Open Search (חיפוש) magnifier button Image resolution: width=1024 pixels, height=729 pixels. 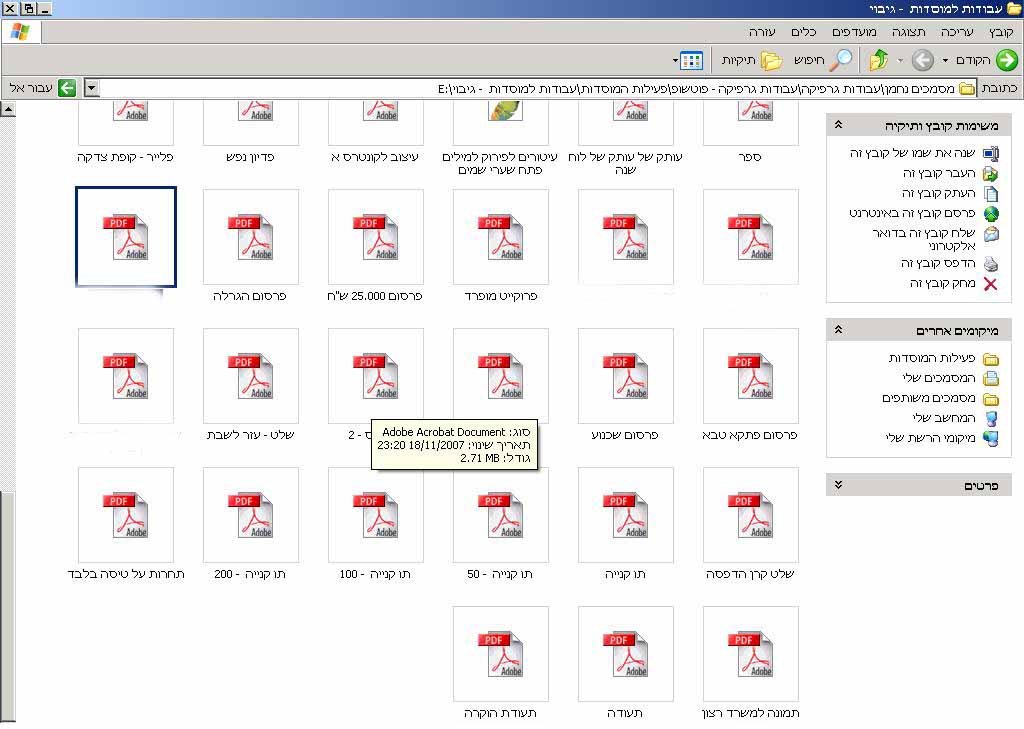823,60
